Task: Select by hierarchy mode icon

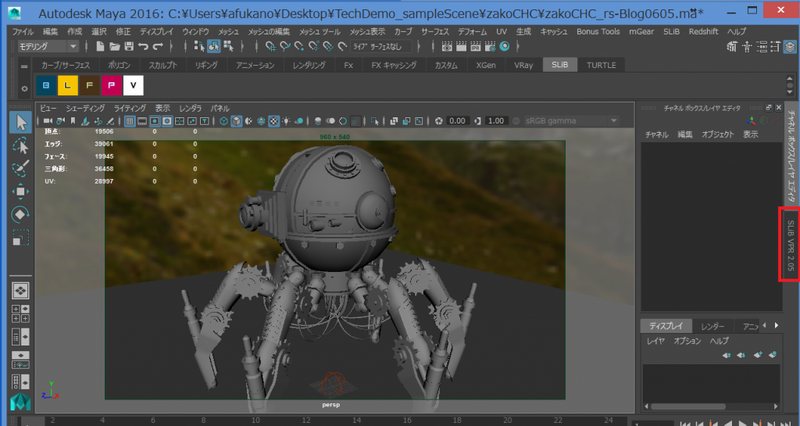Action: pyautogui.click(x=199, y=46)
